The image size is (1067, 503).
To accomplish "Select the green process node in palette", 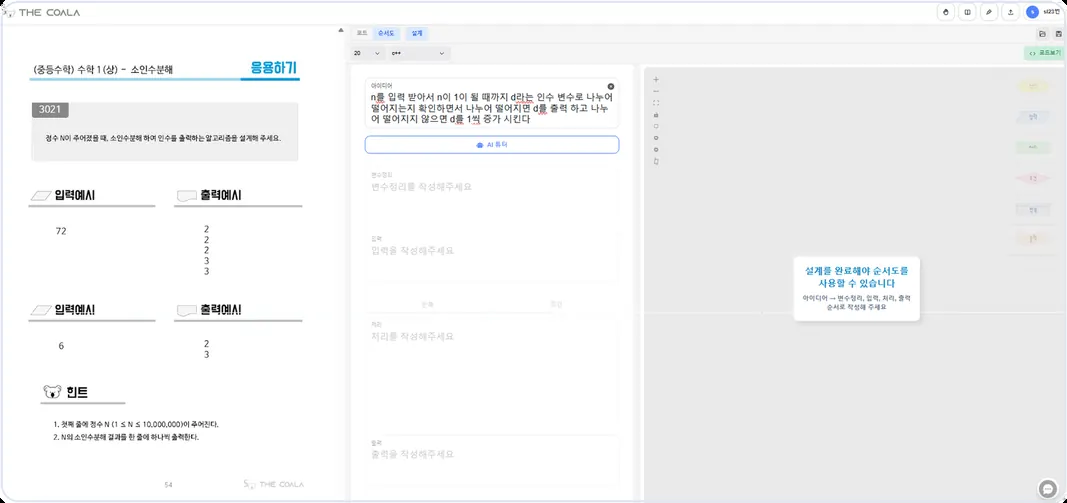I will pyautogui.click(x=1033, y=147).
